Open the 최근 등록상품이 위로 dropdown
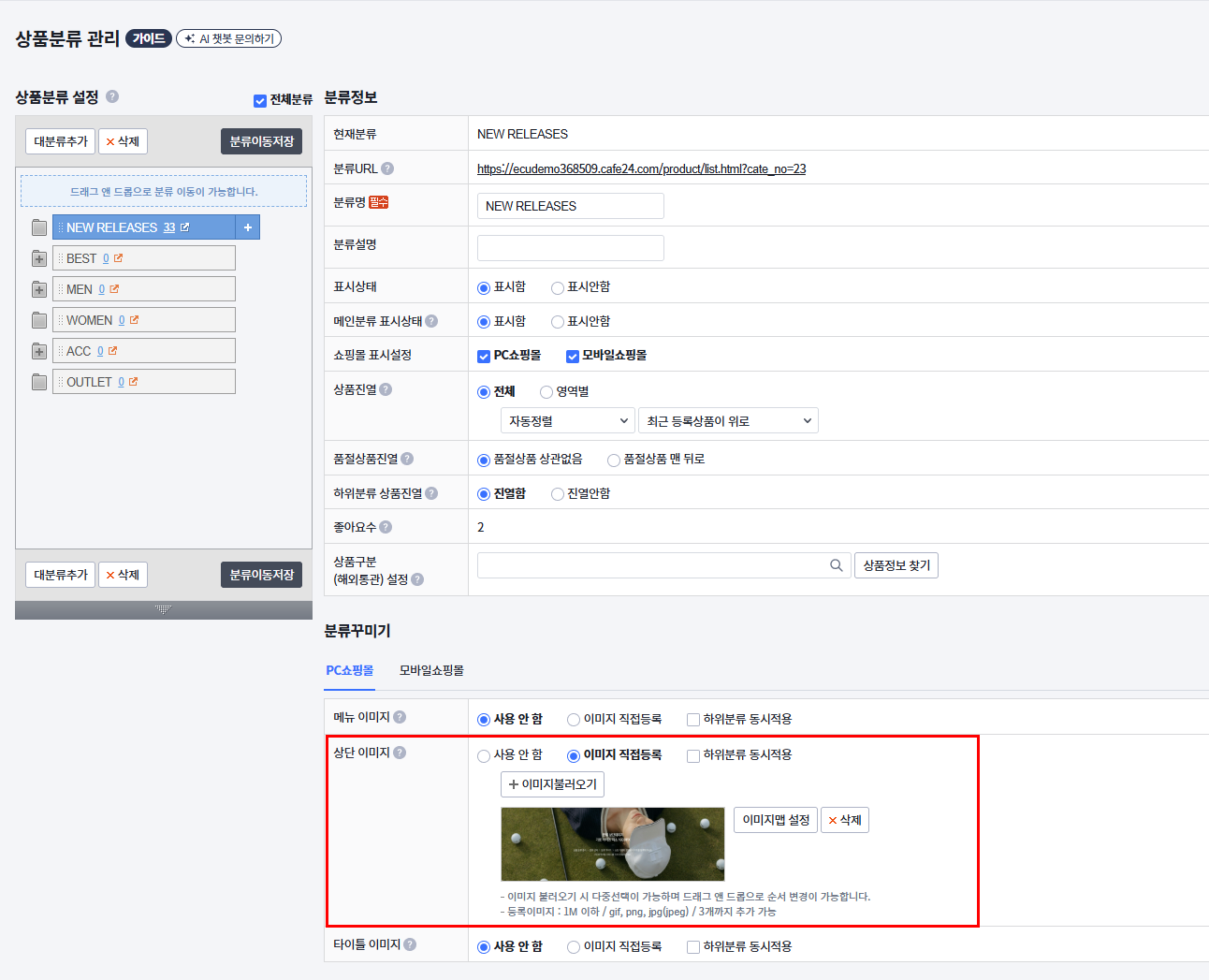Viewport: 1209px width, 980px height. [728, 421]
